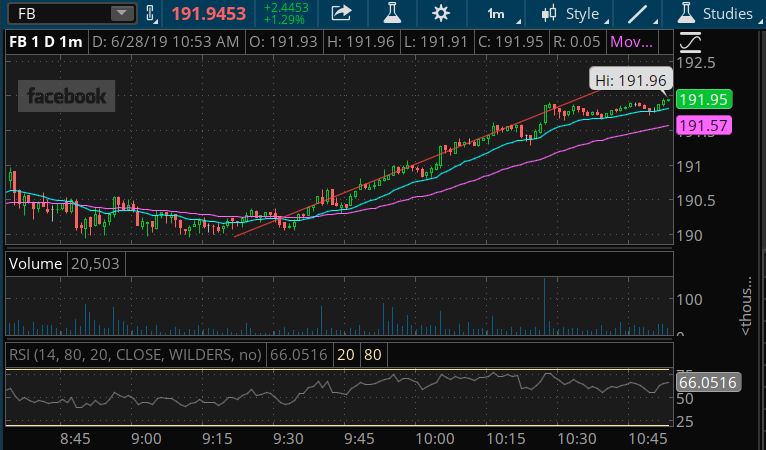Click the volume value 20,503
Screen dimensions: 766x450
95,264
